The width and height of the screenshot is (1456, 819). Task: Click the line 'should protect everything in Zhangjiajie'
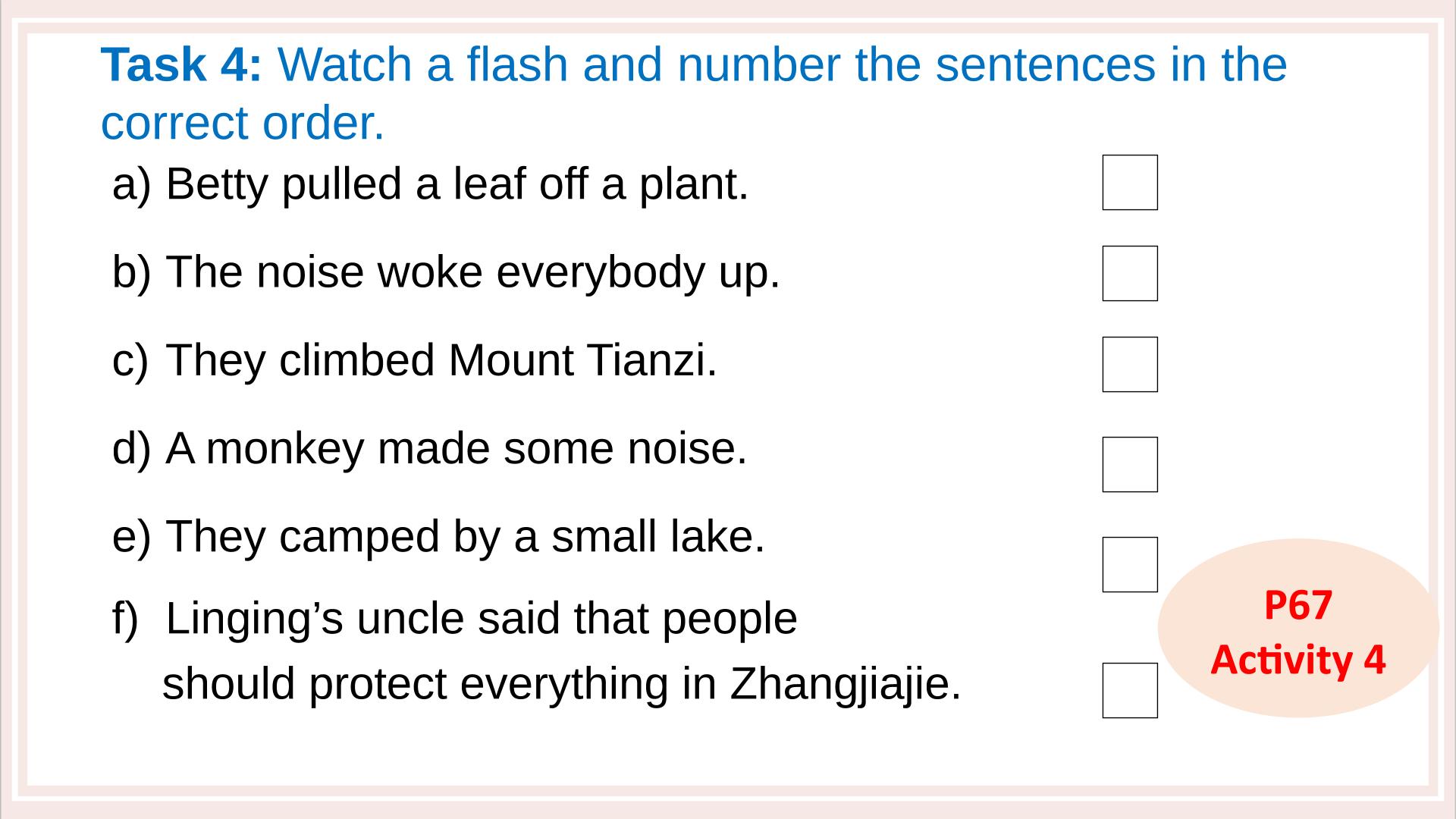562,683
